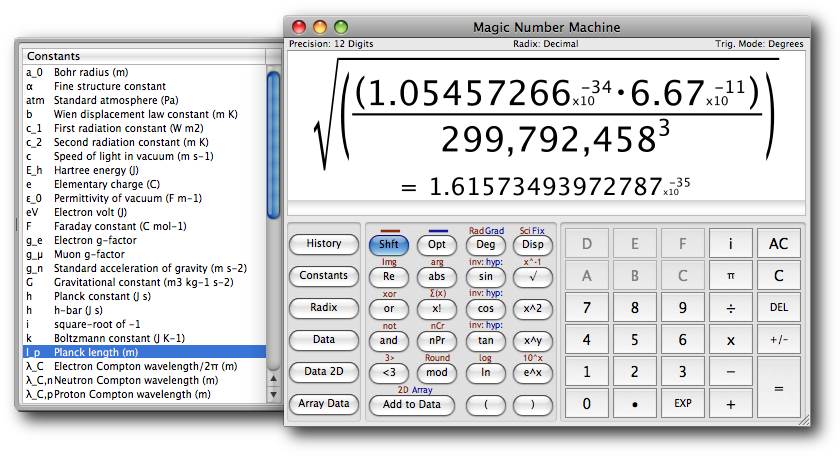Viewport: 840px width, 456px height.
Task: Click the Constants scrollbar thumb
Action: pos(273,145)
